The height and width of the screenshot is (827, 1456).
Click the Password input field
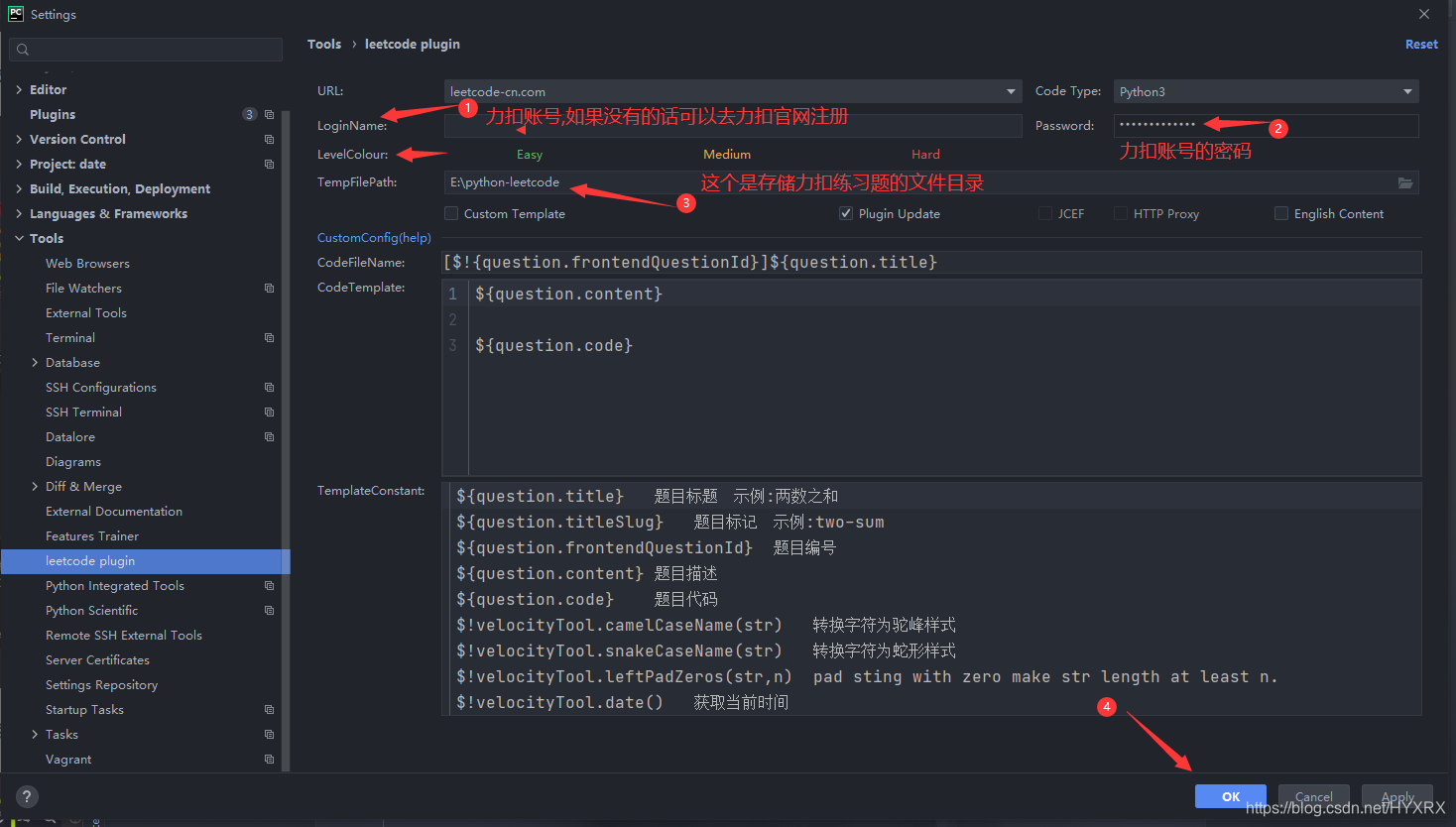click(x=1267, y=126)
